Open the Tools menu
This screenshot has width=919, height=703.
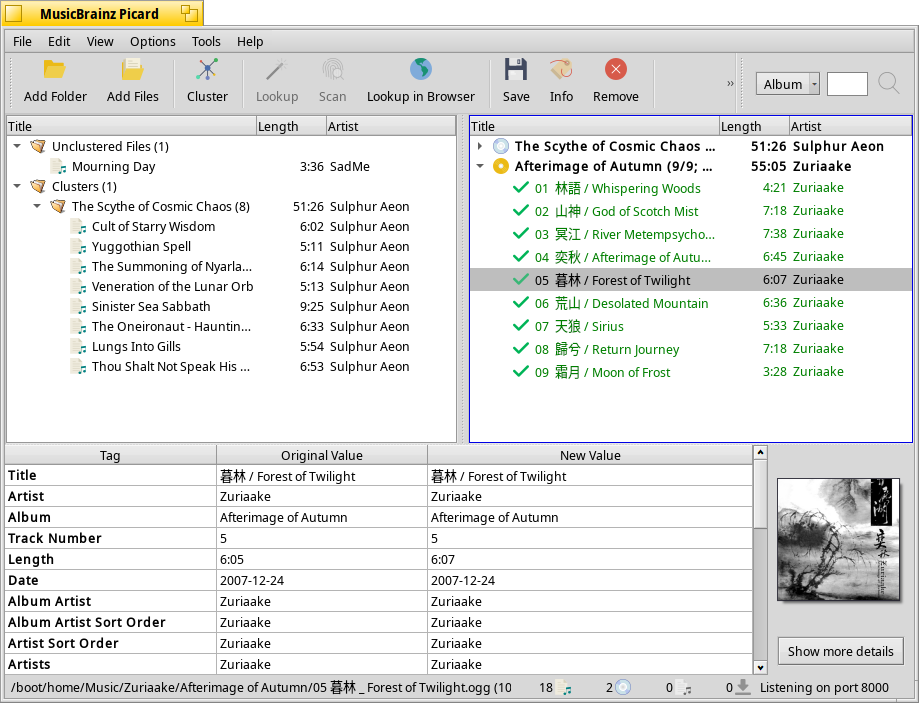pyautogui.click(x=206, y=42)
